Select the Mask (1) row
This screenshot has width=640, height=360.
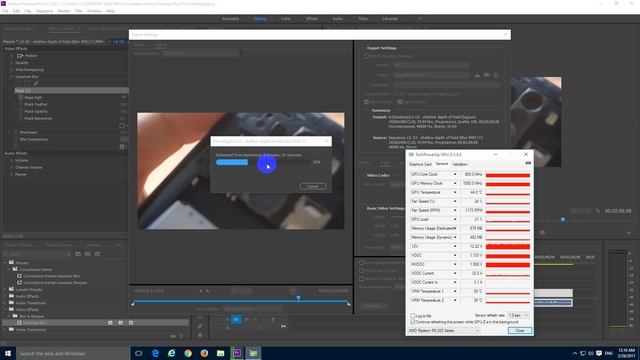pyautogui.click(x=71, y=90)
